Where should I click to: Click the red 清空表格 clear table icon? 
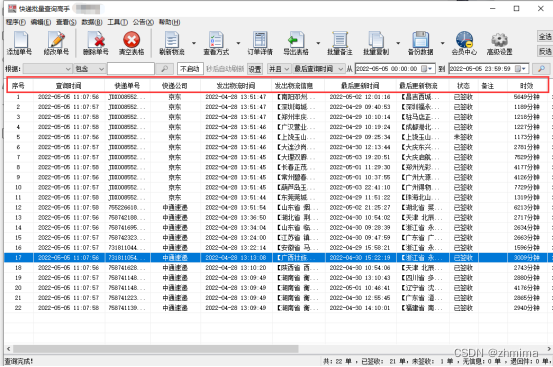(x=131, y=39)
